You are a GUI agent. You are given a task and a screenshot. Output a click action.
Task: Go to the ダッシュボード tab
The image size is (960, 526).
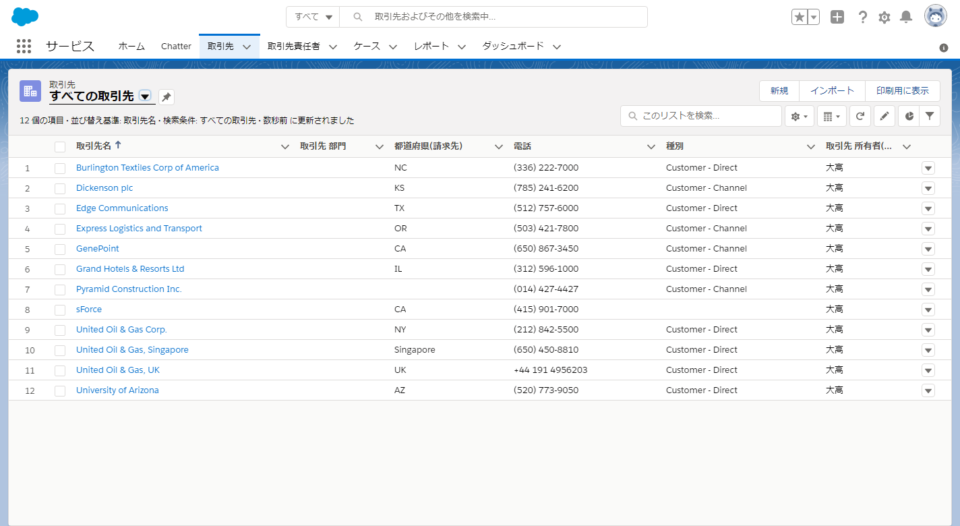pos(512,46)
